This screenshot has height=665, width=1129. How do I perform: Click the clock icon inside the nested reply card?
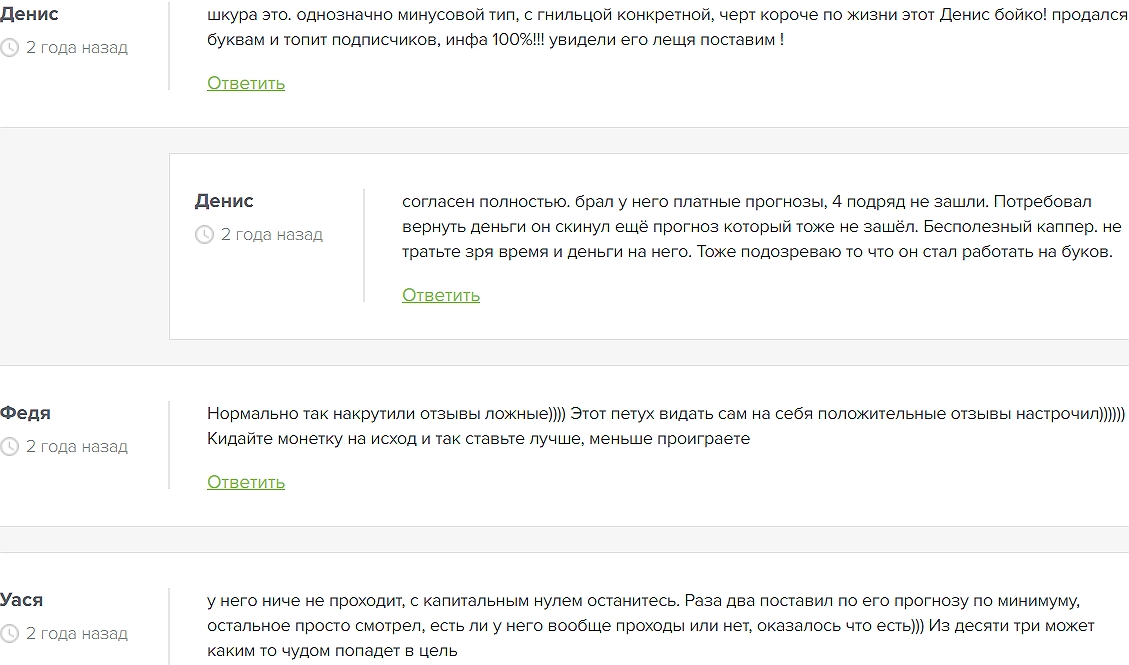[204, 235]
